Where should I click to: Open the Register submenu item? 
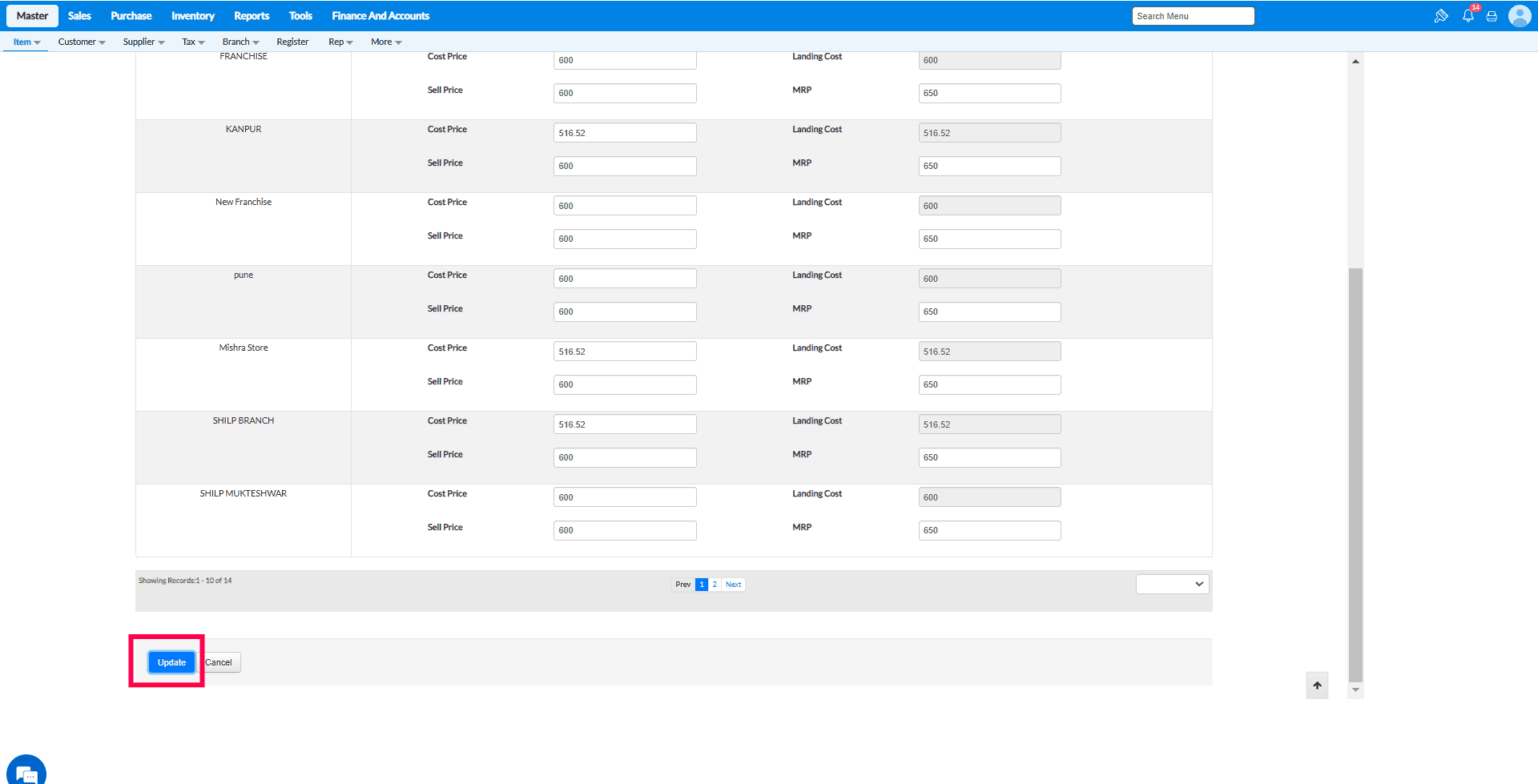pos(292,42)
